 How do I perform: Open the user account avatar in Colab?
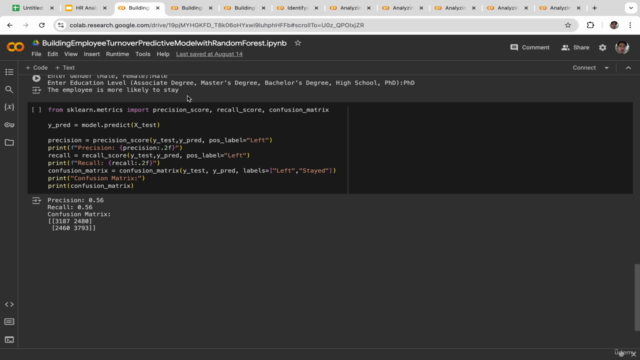pyautogui.click(x=622, y=48)
